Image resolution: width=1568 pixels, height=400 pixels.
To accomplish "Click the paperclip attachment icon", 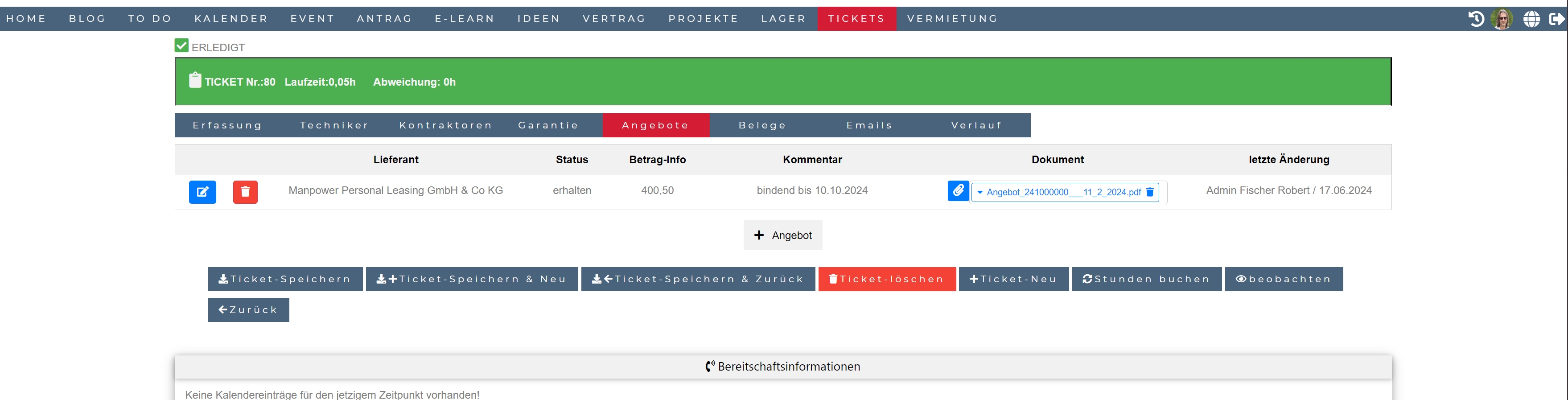I will tap(958, 190).
